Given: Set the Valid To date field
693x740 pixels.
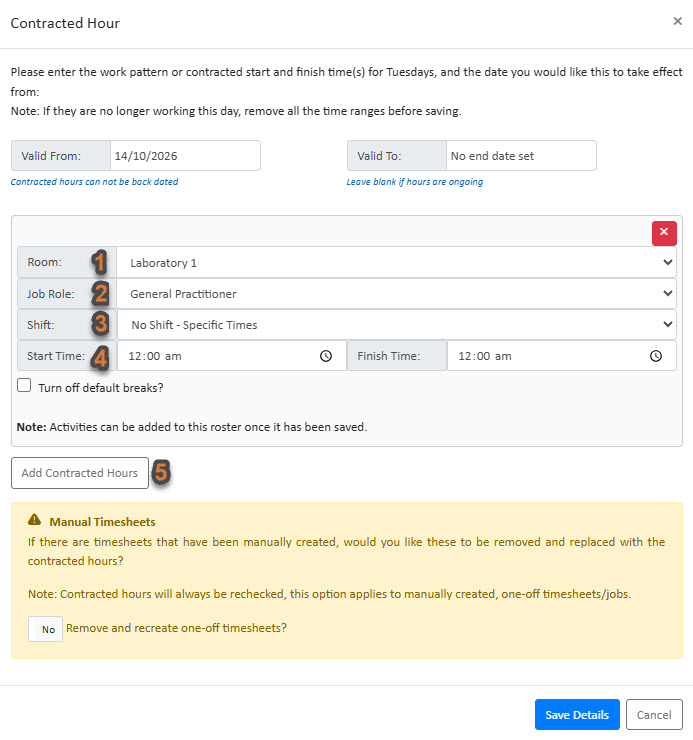Looking at the screenshot, I should [521, 156].
